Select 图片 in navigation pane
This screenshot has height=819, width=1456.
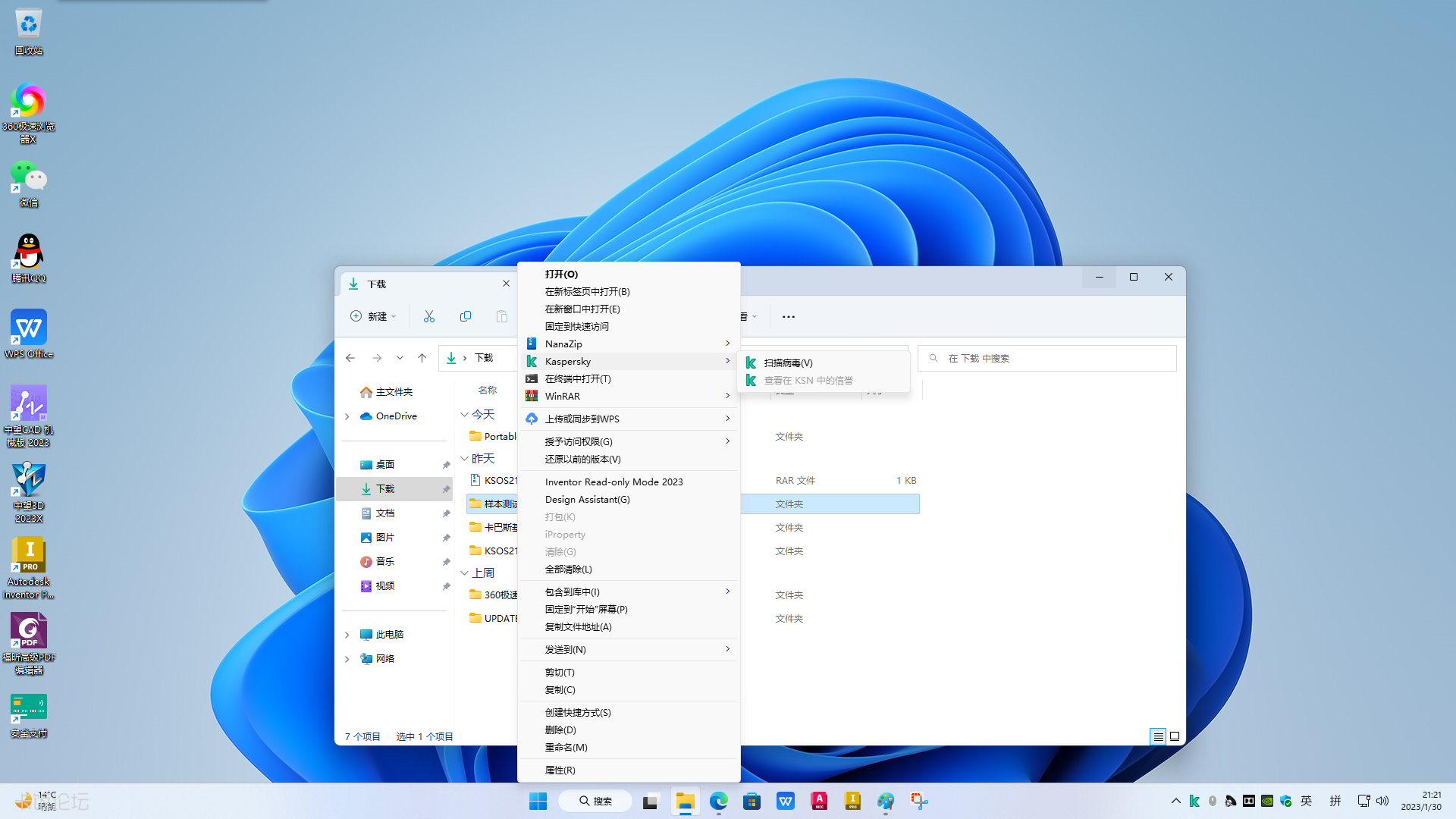[x=395, y=538]
